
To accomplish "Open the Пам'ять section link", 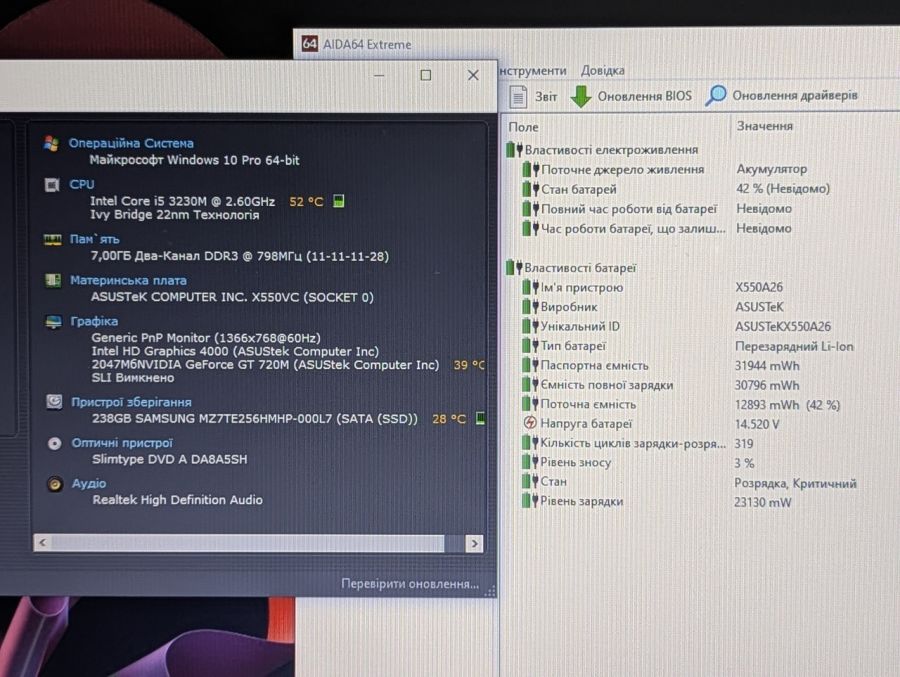I will click(94, 239).
